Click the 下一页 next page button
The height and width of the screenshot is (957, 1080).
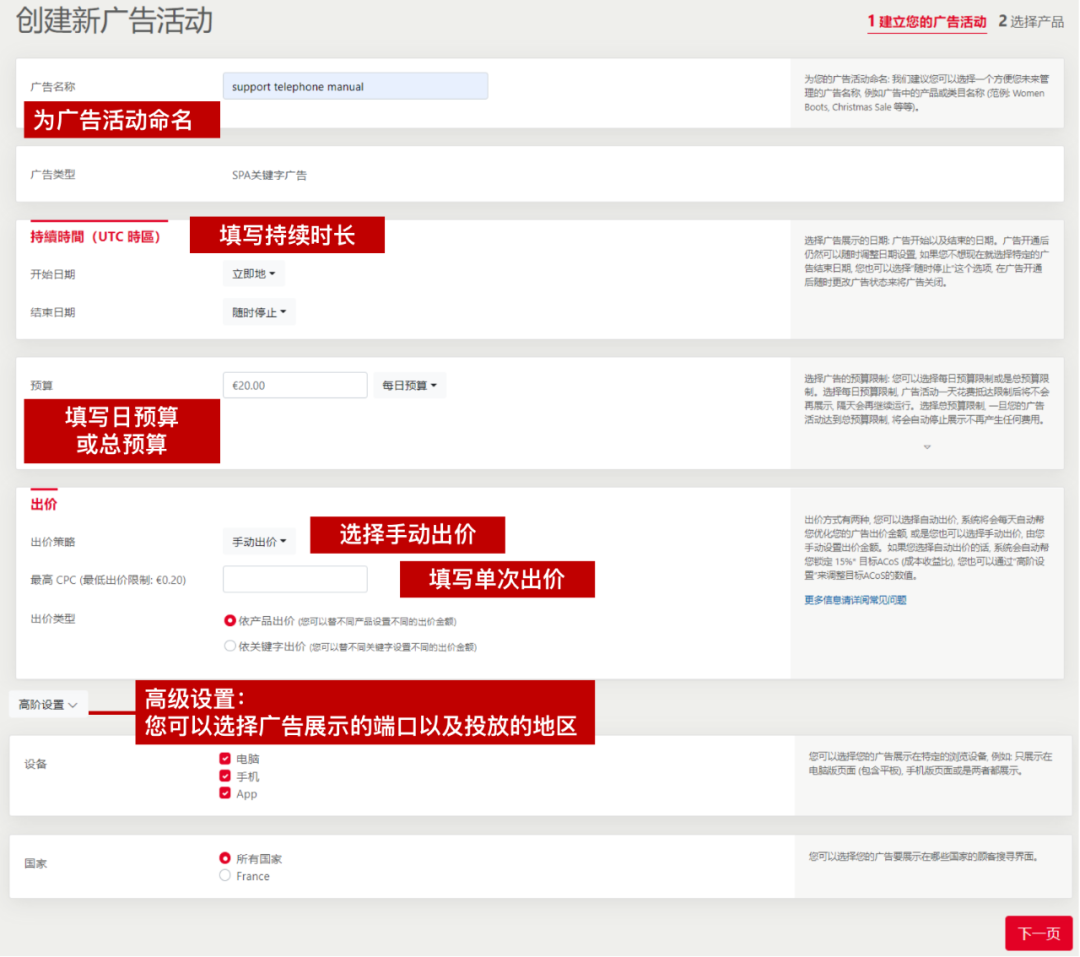(x=1038, y=933)
